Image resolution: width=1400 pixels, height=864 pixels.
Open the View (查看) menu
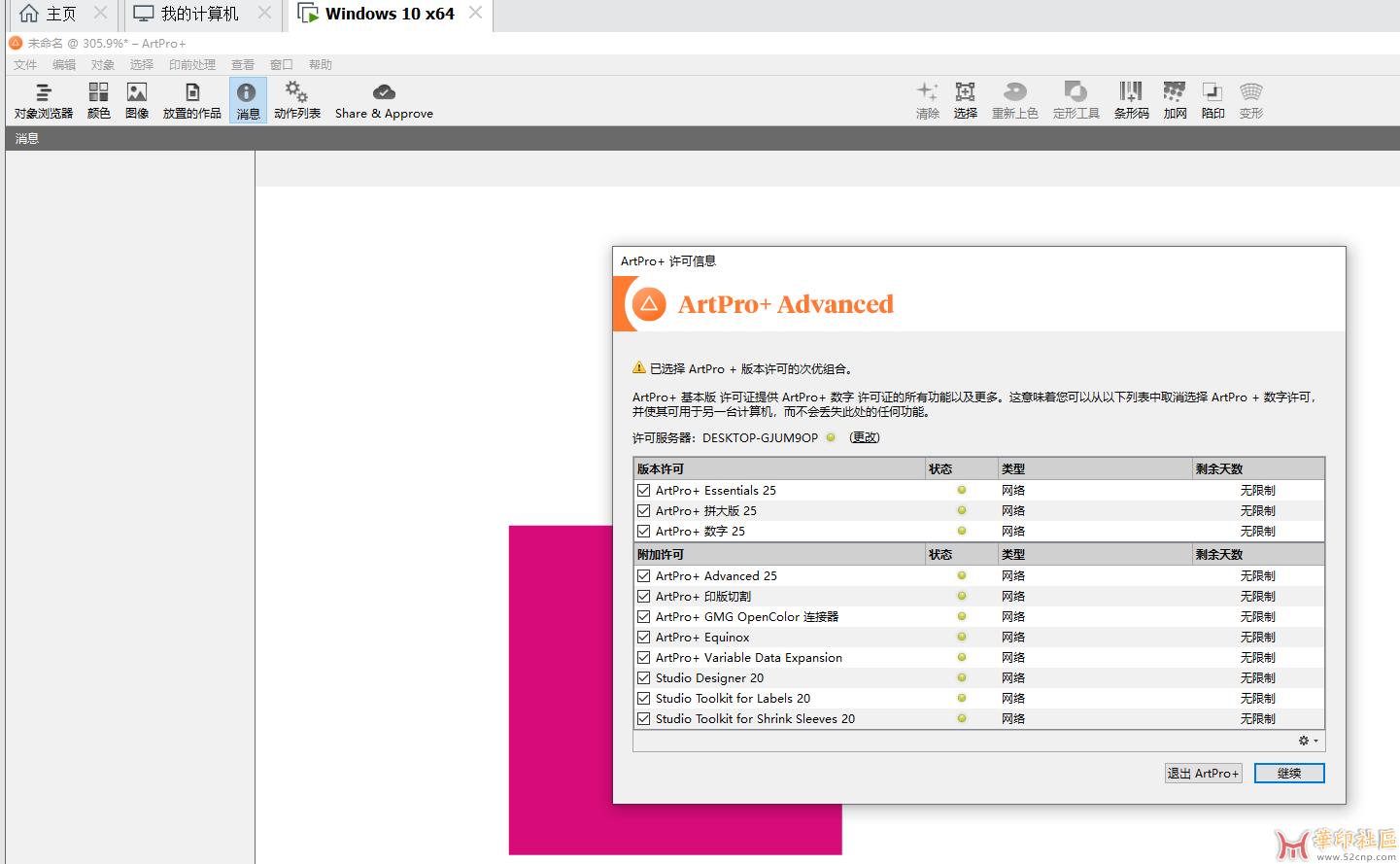(243, 65)
